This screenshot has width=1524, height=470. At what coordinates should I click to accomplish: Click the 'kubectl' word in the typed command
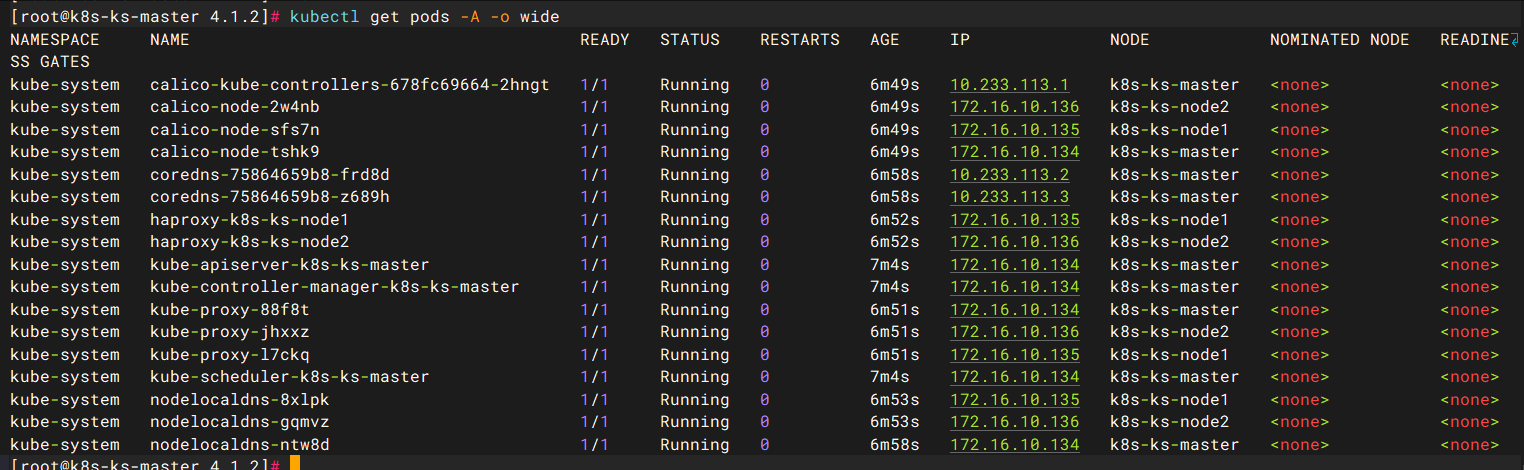pyautogui.click(x=325, y=17)
